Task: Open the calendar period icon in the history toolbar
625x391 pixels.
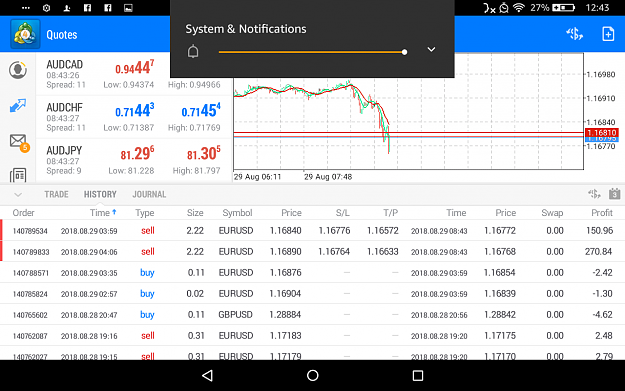Action: click(x=614, y=194)
